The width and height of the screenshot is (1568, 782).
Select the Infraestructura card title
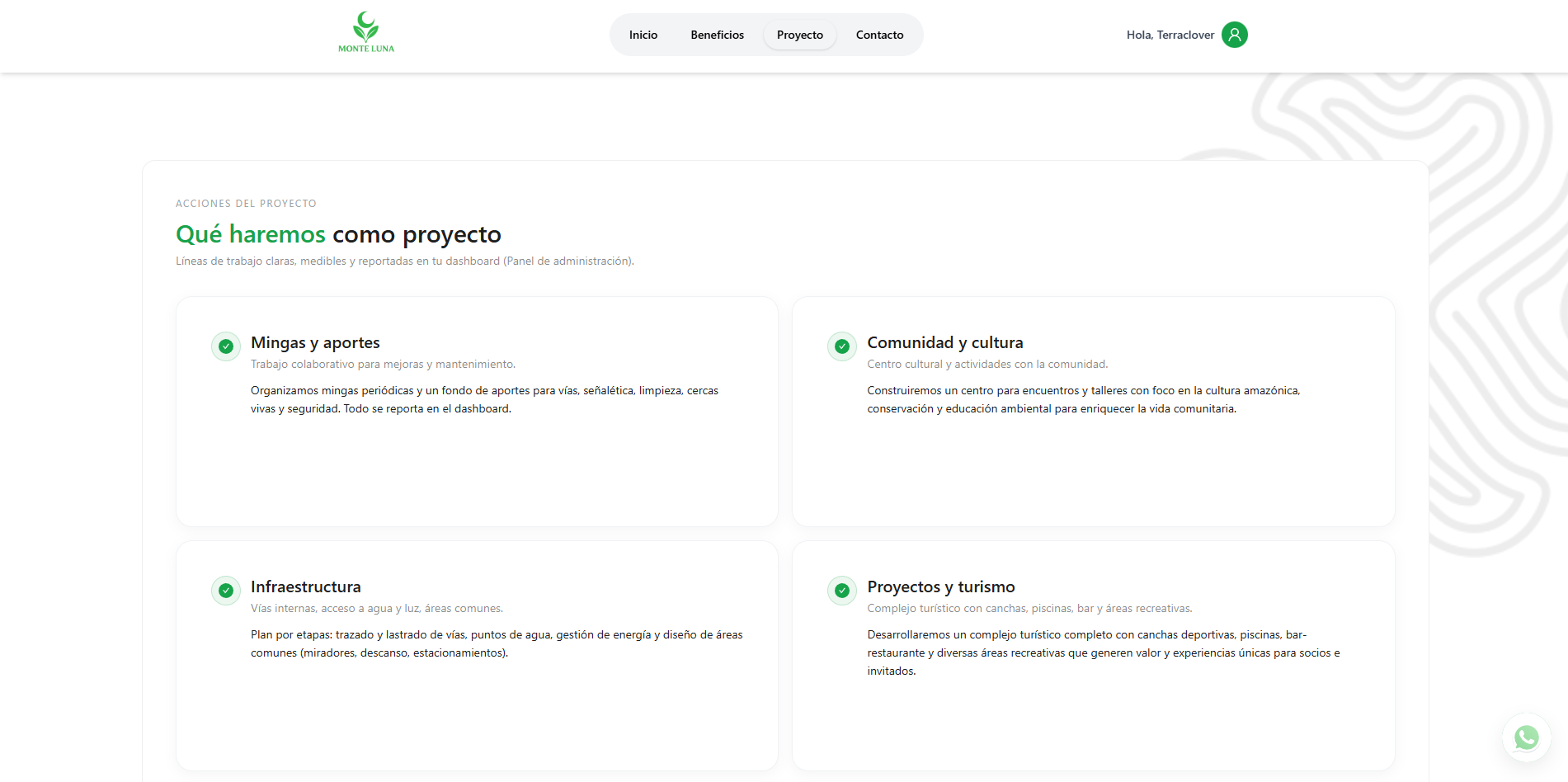click(305, 586)
